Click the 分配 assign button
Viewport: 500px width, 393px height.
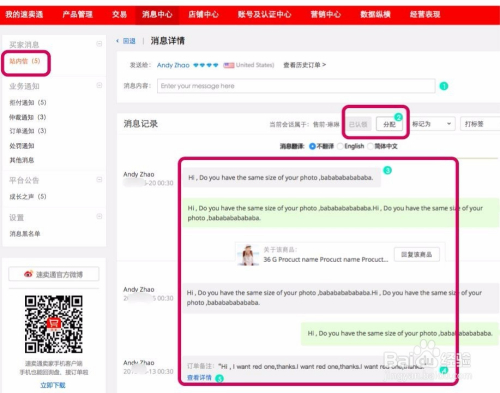coord(389,124)
